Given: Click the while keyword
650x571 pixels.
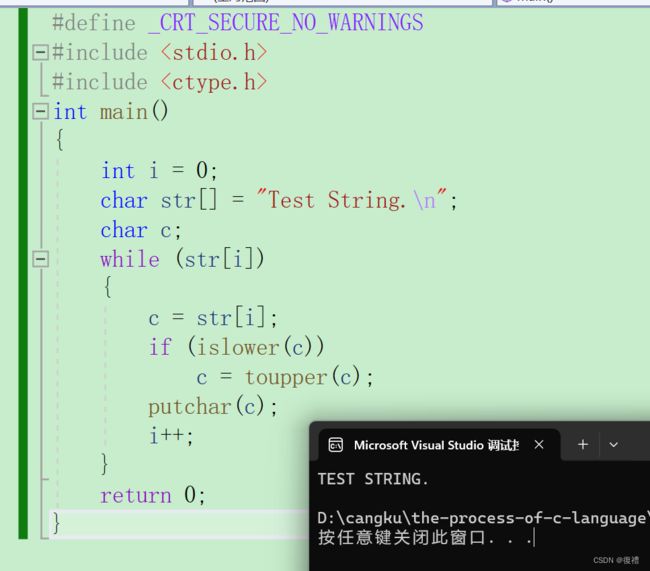Looking at the screenshot, I should (130, 260).
